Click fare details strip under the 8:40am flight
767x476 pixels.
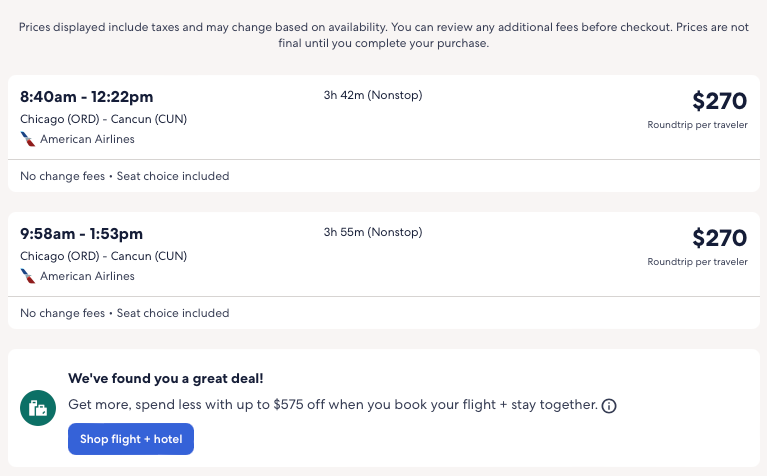click(125, 176)
